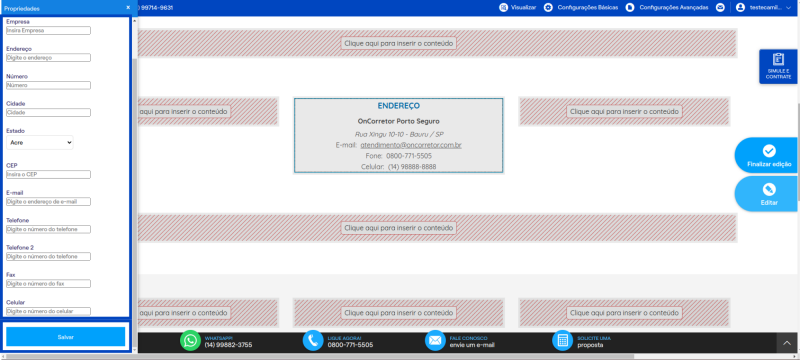Click the CEP input field

click(x=48, y=174)
